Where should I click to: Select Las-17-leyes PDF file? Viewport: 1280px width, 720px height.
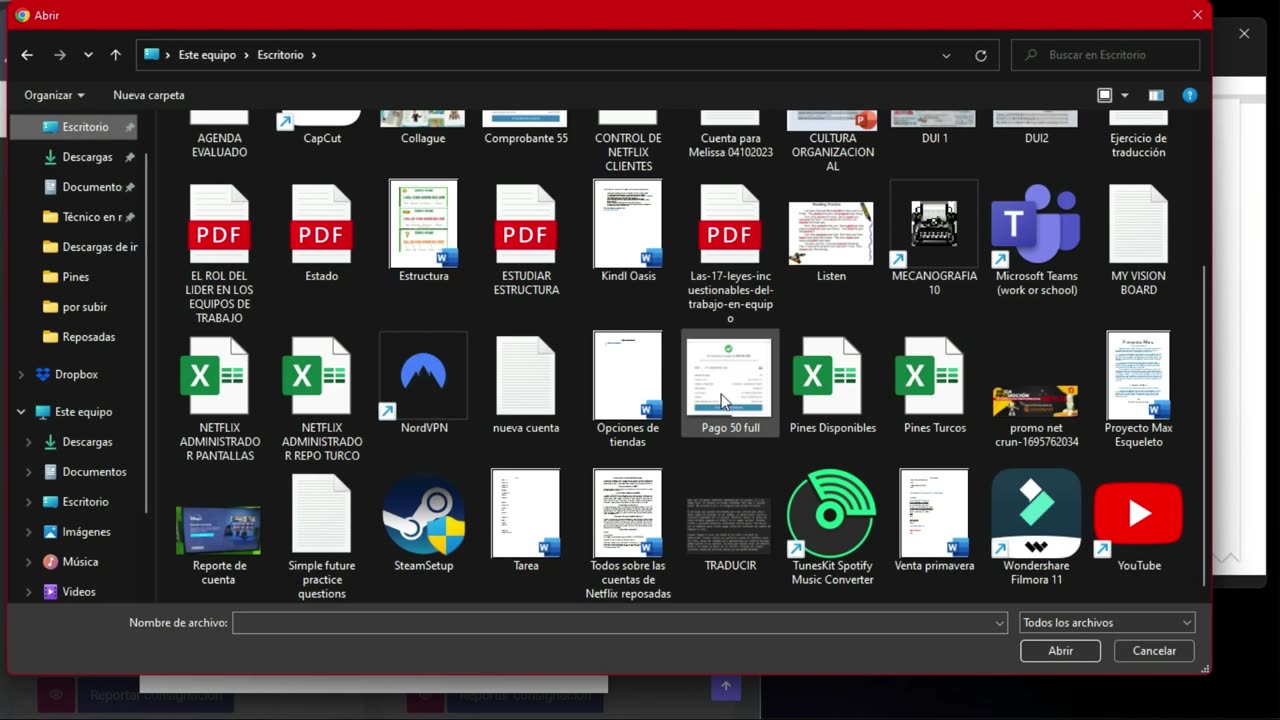730,224
